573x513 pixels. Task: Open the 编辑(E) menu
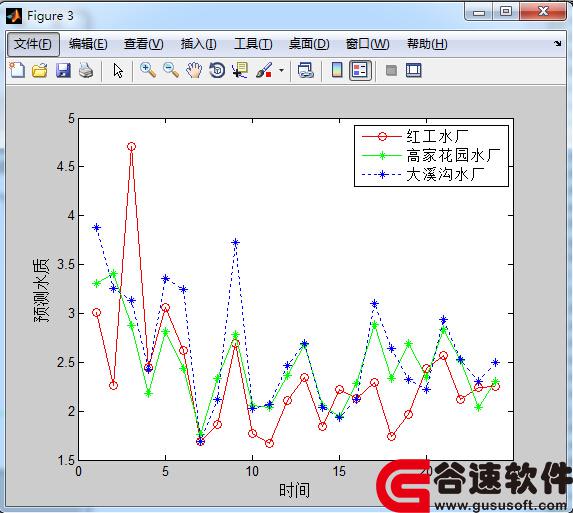88,44
